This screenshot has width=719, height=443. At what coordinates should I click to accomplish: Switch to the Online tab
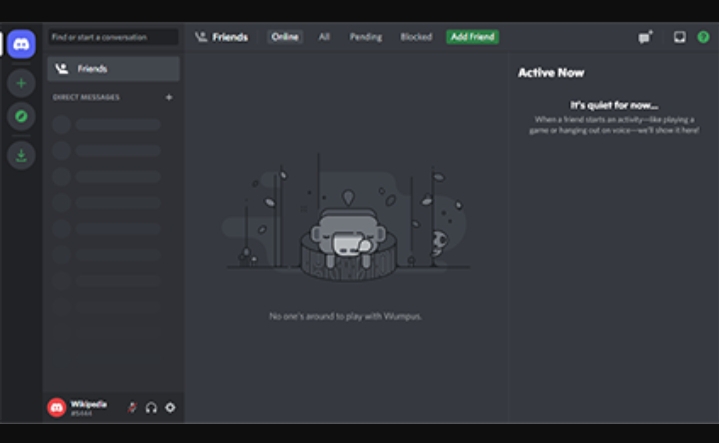pos(285,37)
